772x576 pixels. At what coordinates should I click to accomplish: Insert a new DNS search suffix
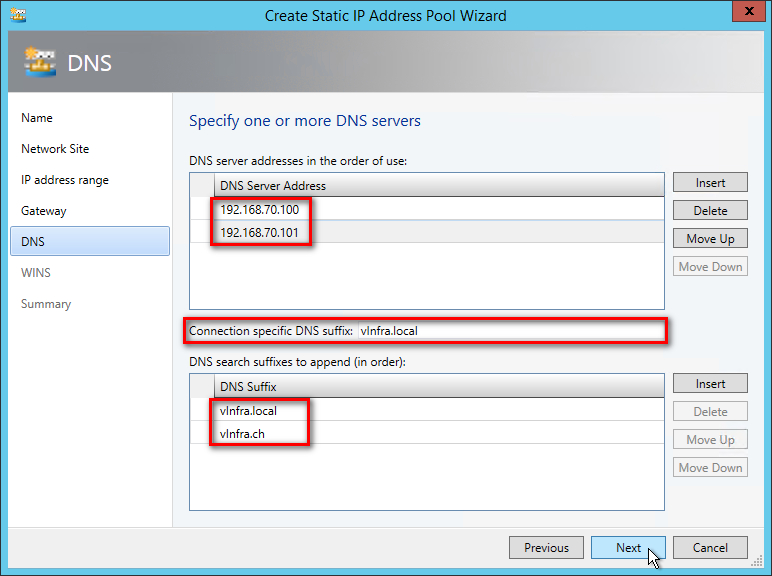pos(710,384)
